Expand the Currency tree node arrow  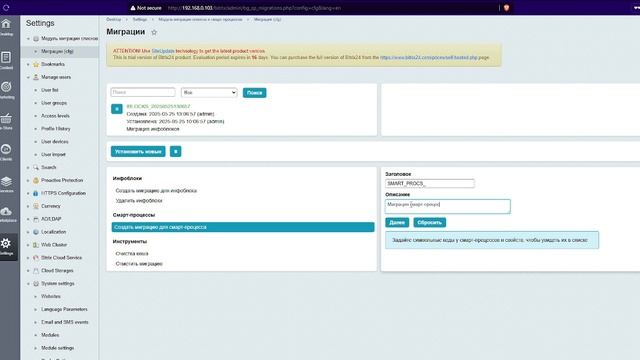click(x=28, y=206)
